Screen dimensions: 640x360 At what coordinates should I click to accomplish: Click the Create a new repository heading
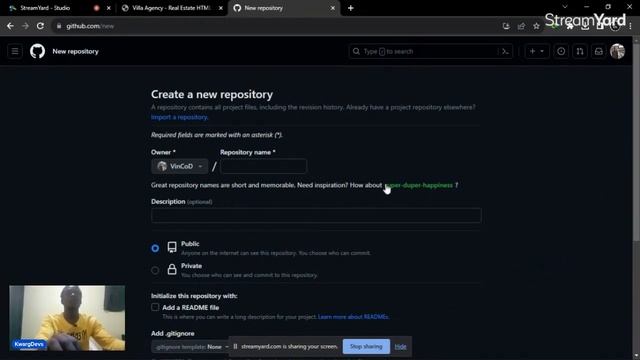(212, 94)
